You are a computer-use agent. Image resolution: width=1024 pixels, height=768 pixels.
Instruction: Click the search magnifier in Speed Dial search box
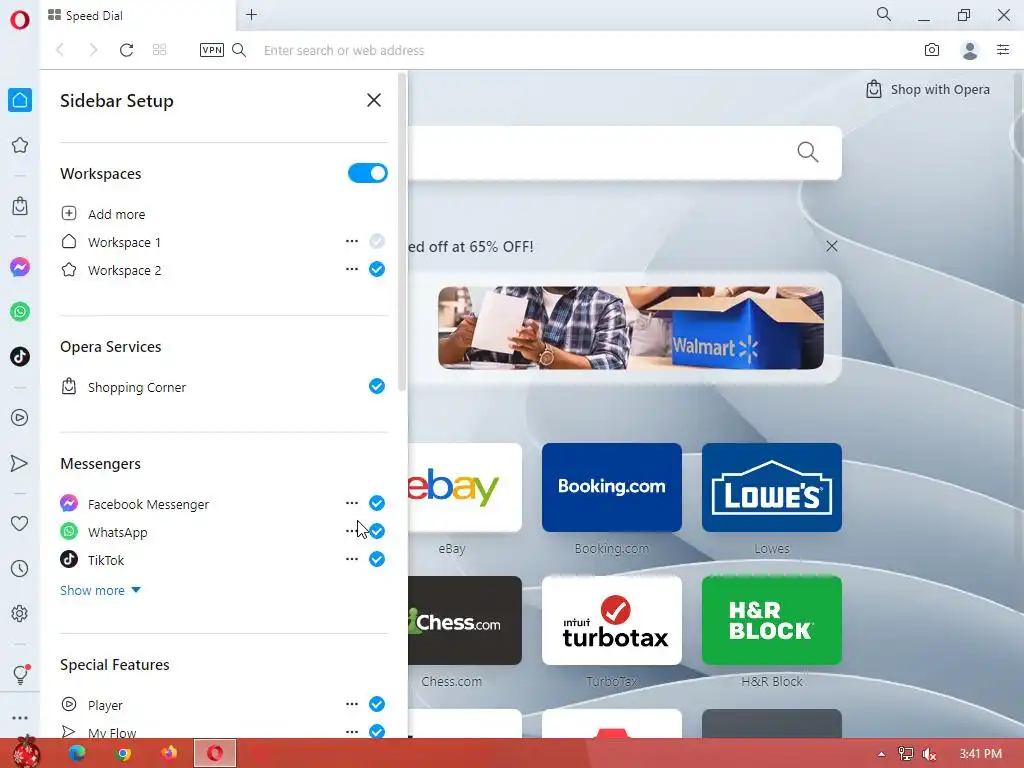pos(808,152)
